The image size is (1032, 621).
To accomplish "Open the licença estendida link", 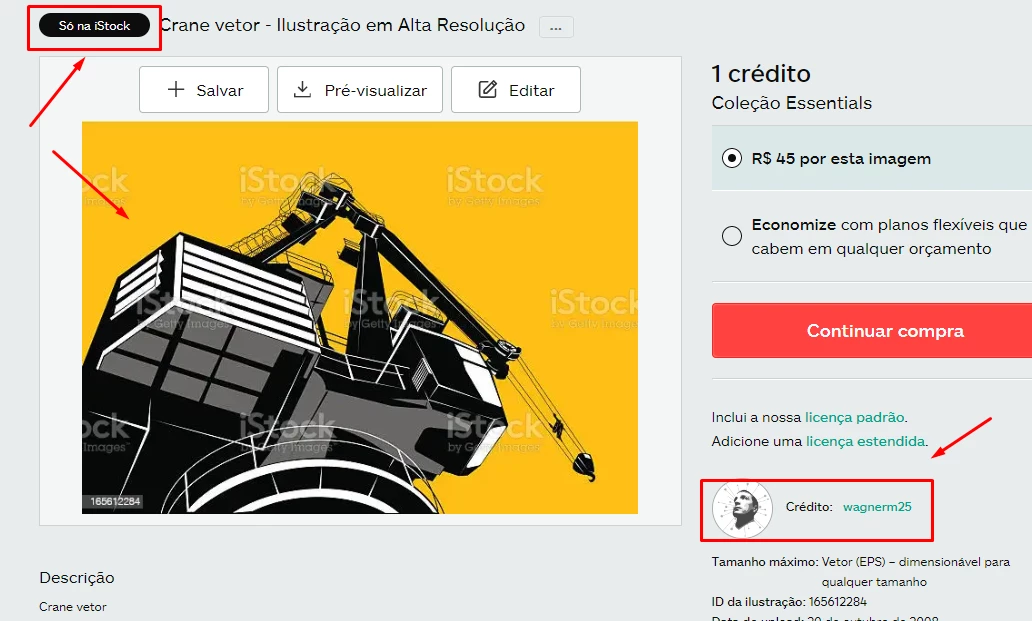I will pos(865,441).
